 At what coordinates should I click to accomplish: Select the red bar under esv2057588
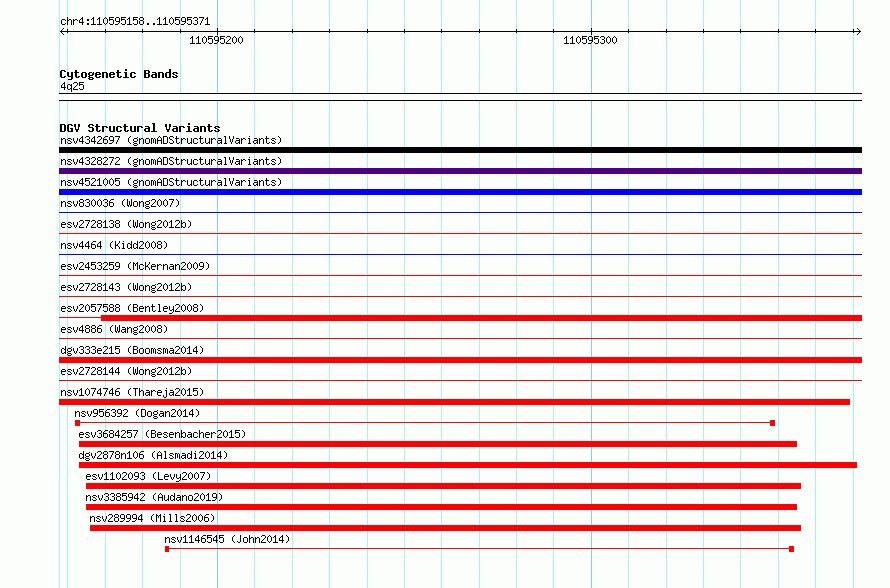pos(481,318)
